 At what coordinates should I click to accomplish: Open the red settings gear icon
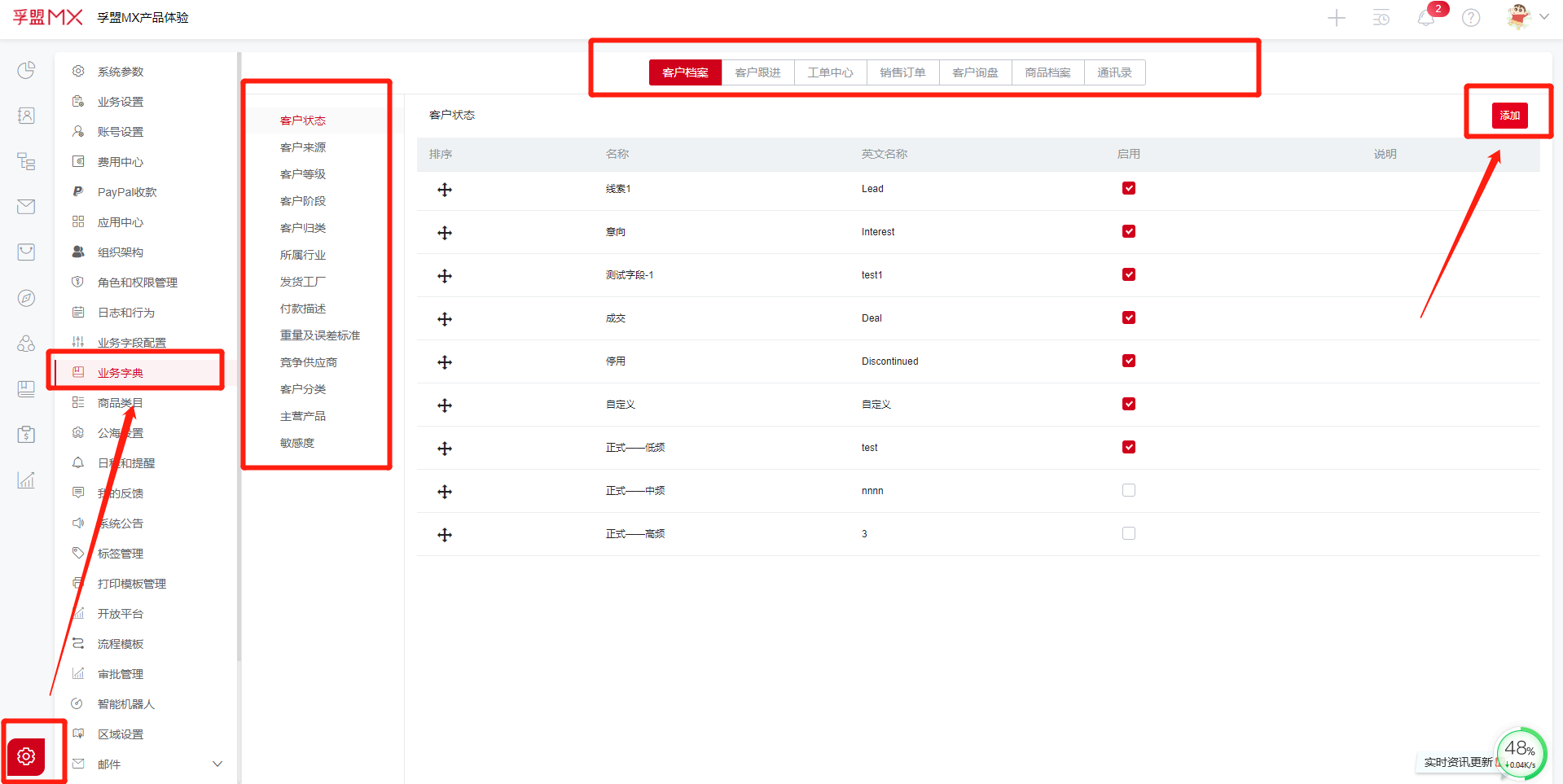point(26,756)
